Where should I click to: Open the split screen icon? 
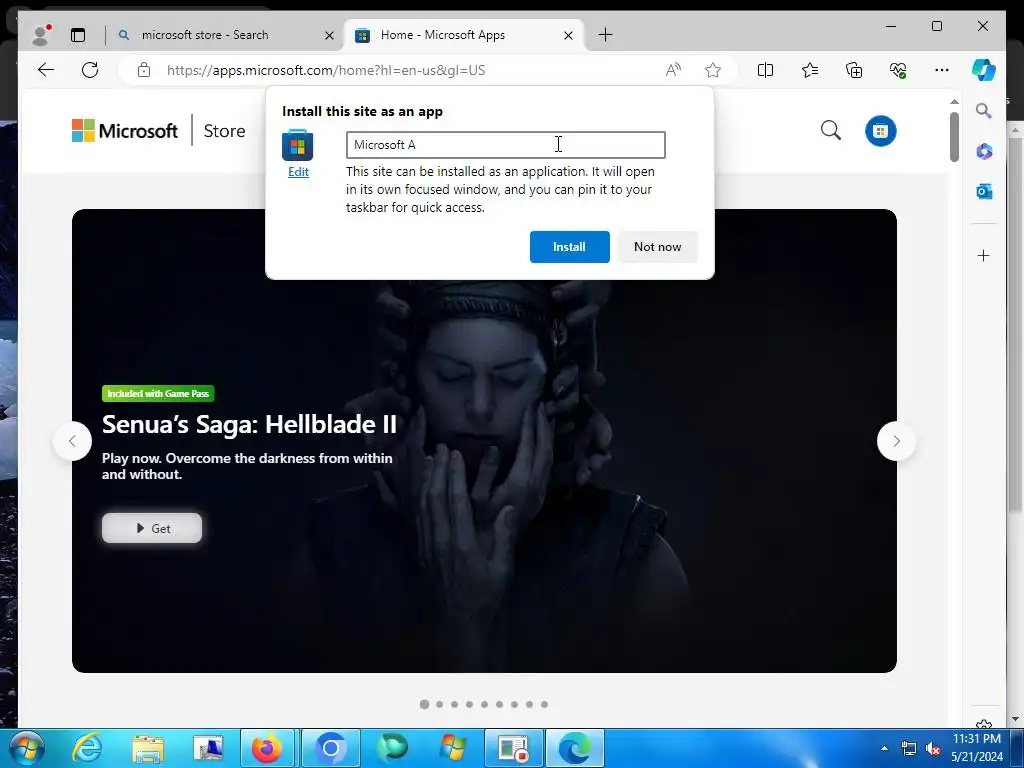click(765, 70)
